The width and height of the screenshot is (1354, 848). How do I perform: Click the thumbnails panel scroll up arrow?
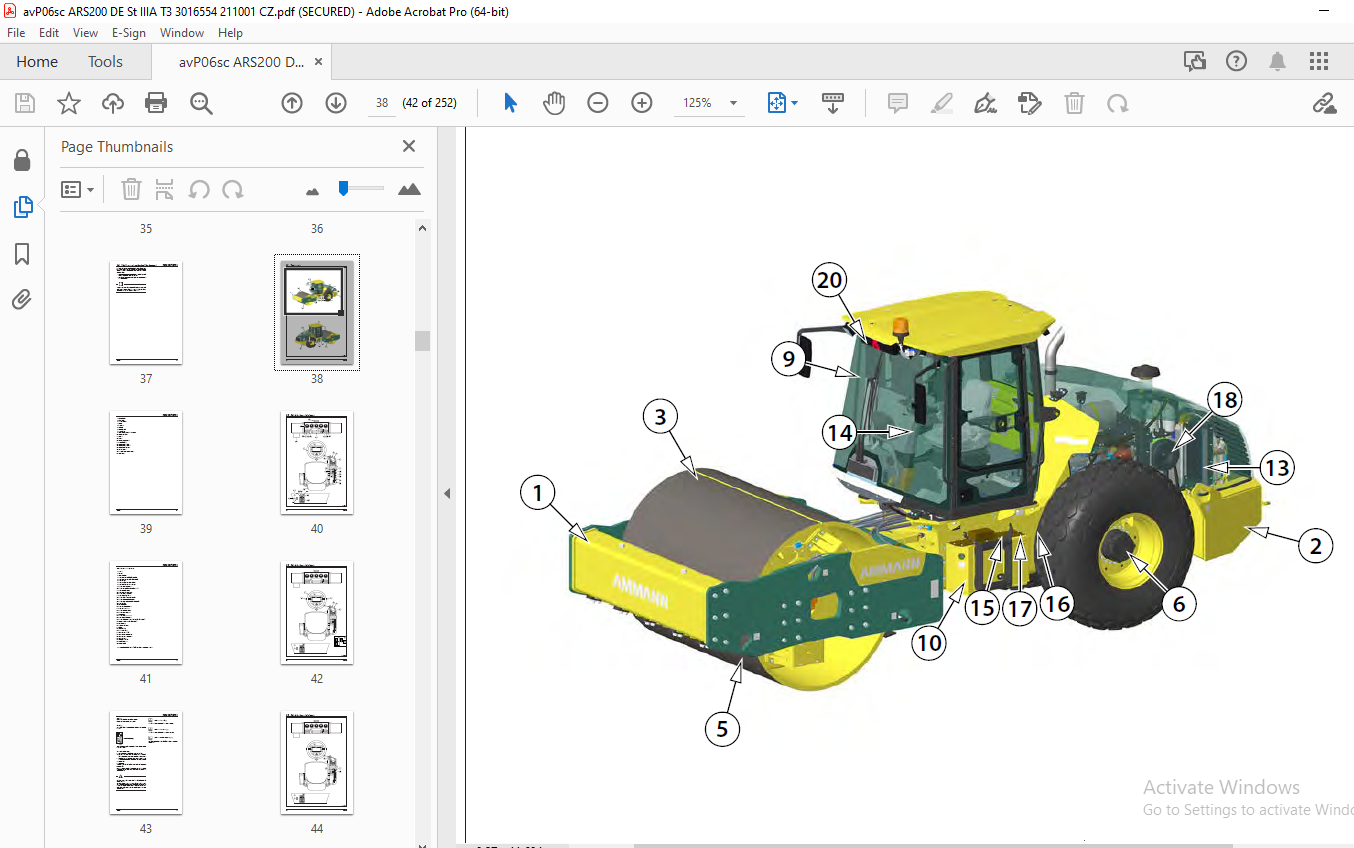423,229
